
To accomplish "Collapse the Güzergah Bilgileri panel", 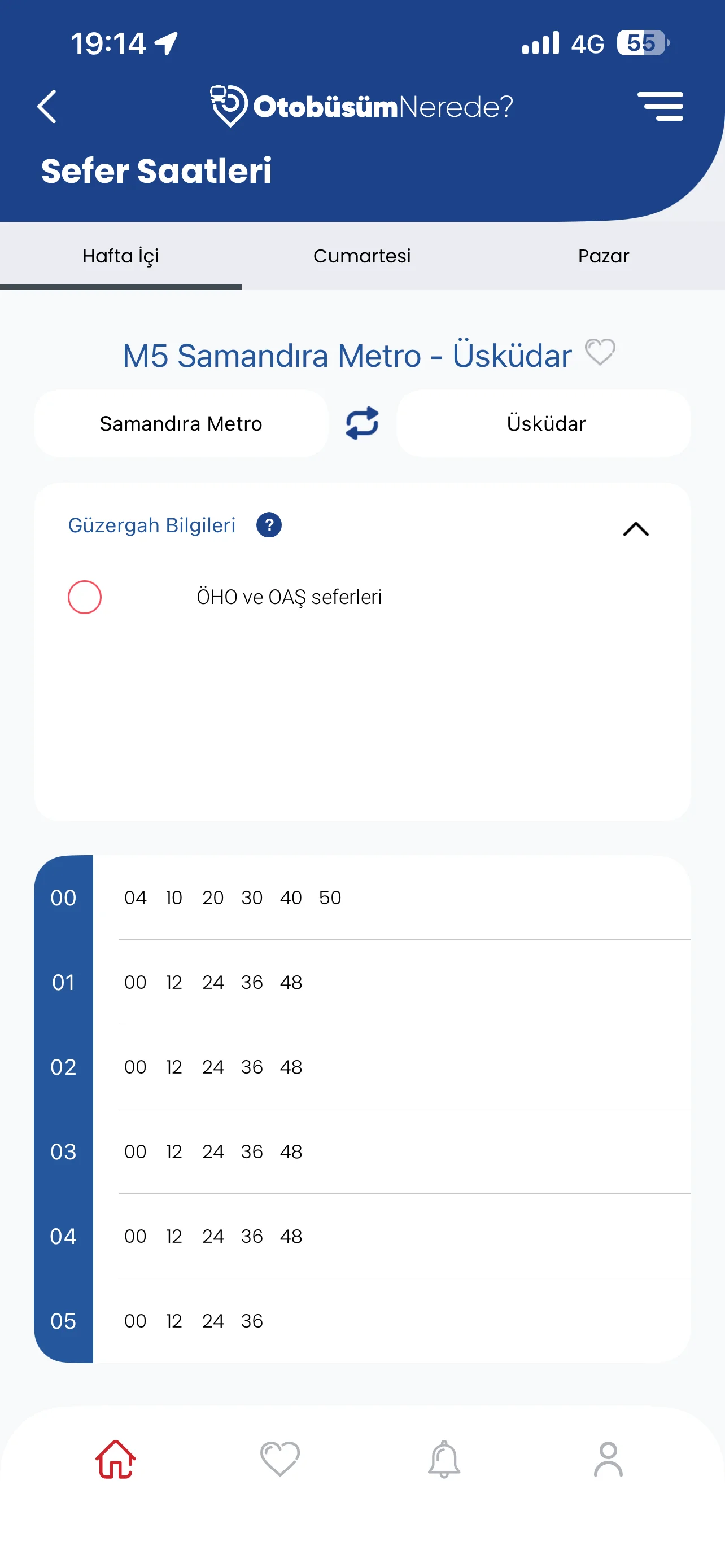I will pyautogui.click(x=636, y=529).
